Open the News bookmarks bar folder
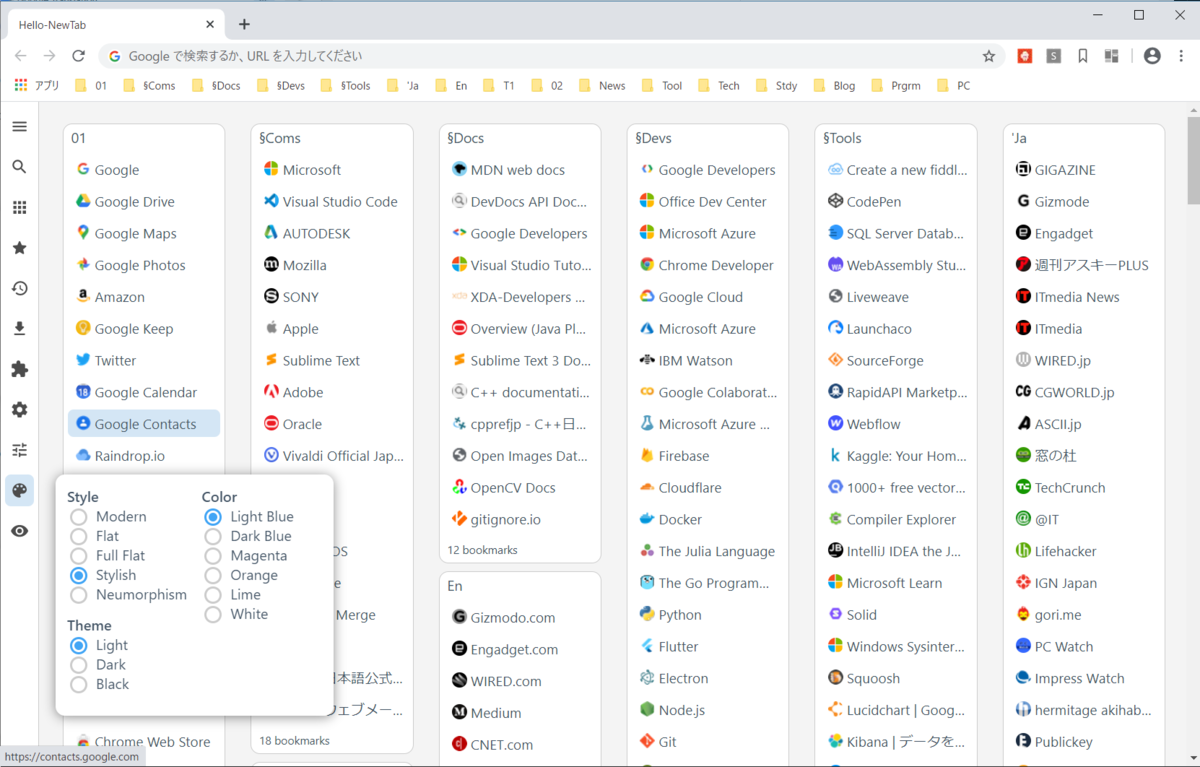1200x767 pixels. pos(603,86)
